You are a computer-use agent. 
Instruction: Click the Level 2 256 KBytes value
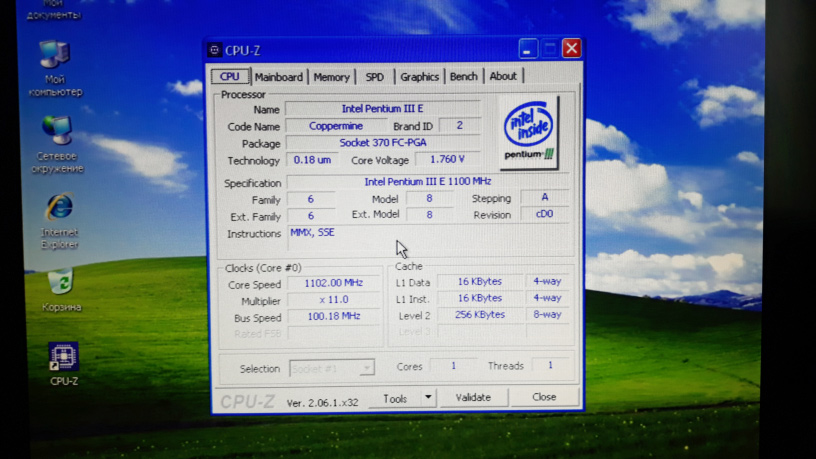click(x=480, y=315)
